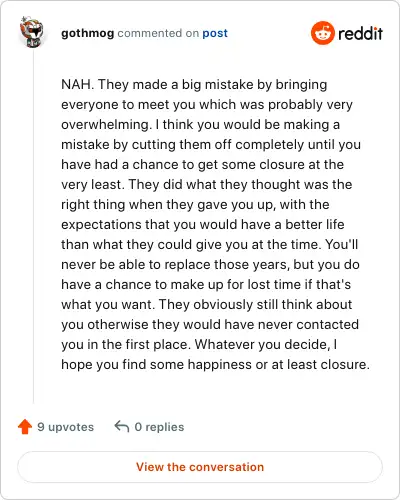This screenshot has width=400, height=500.
Task: Open gothmog's avatar image
Action: 32,32
